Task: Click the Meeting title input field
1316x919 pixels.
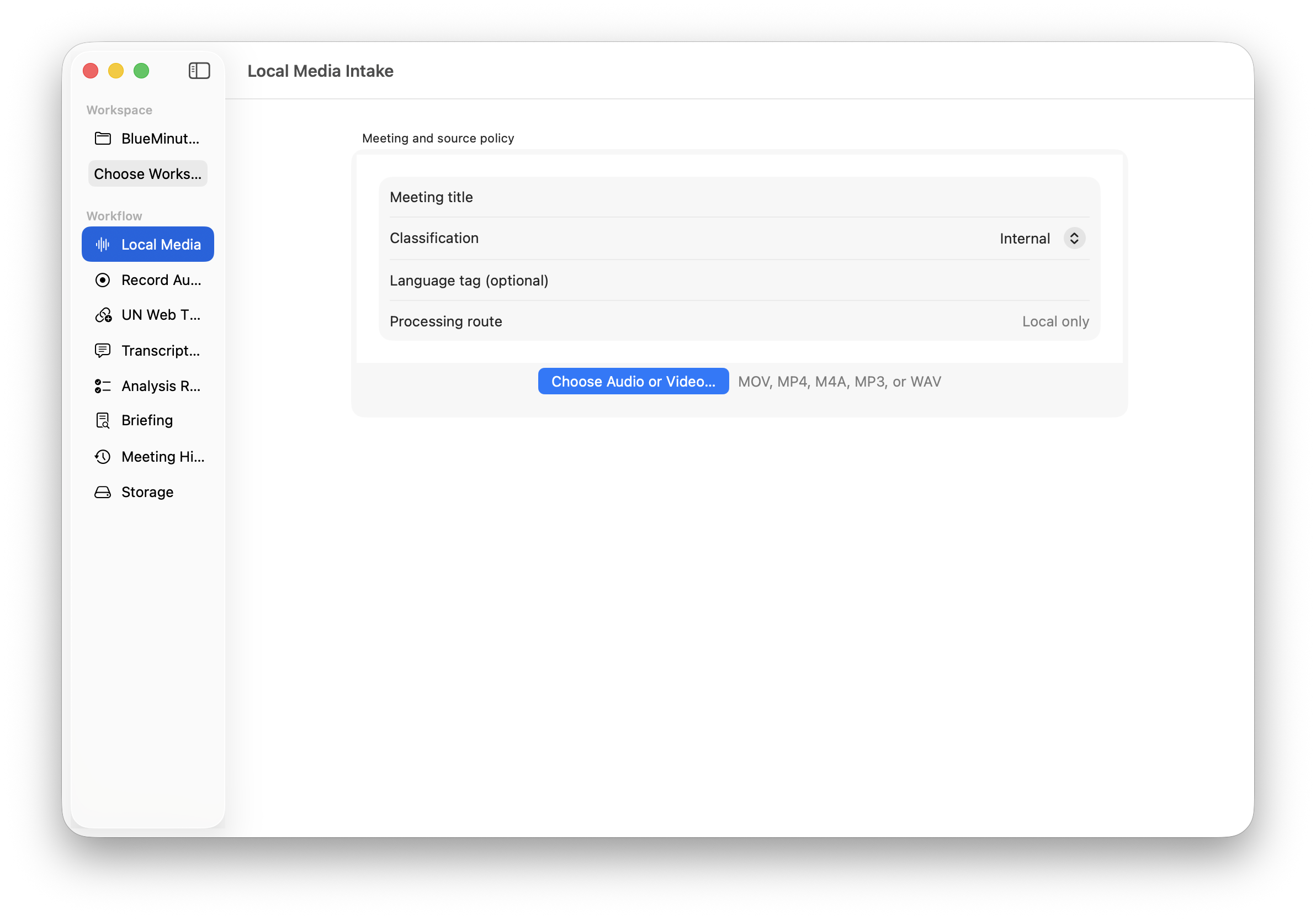Action: tap(739, 197)
